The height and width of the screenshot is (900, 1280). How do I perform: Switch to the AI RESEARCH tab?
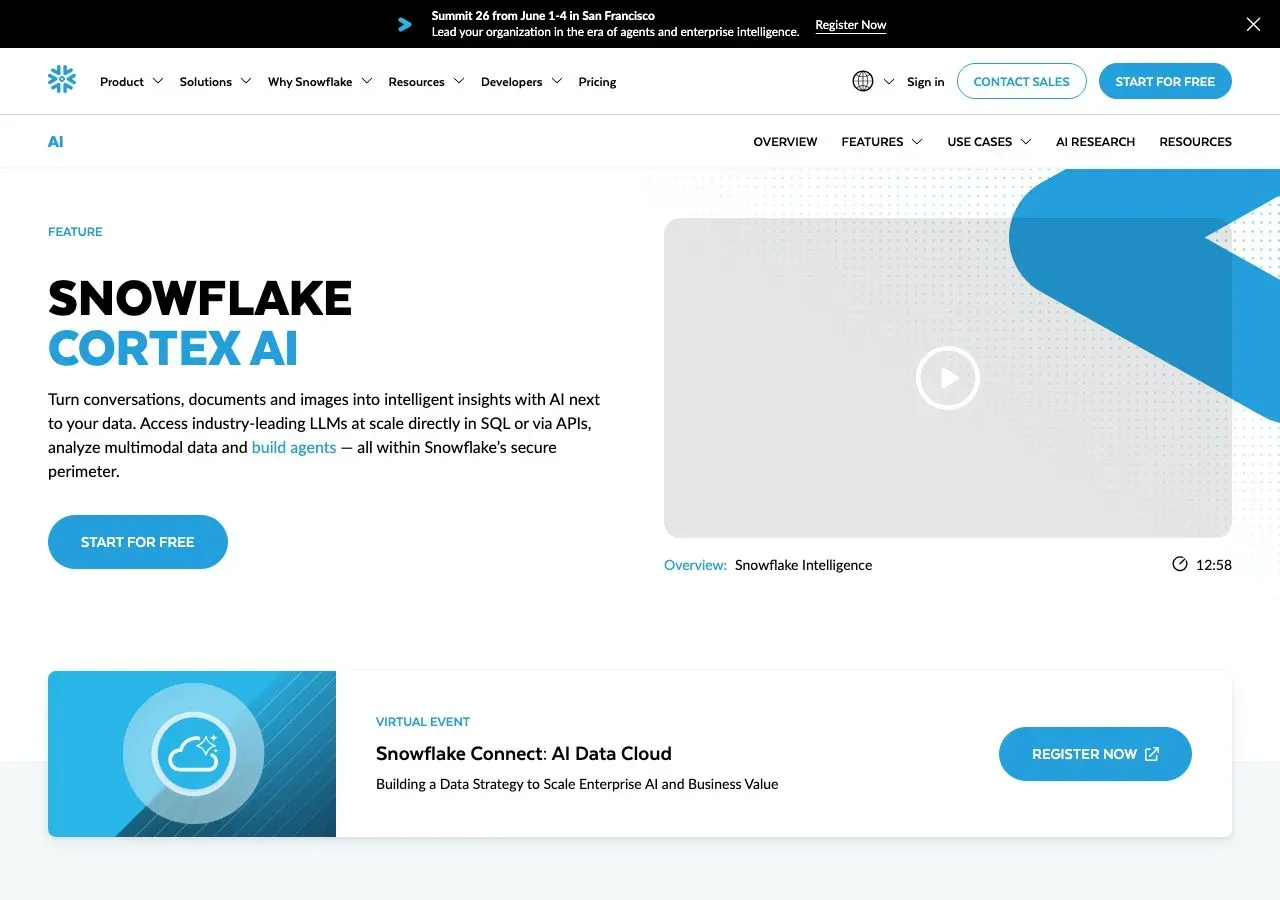click(1095, 141)
